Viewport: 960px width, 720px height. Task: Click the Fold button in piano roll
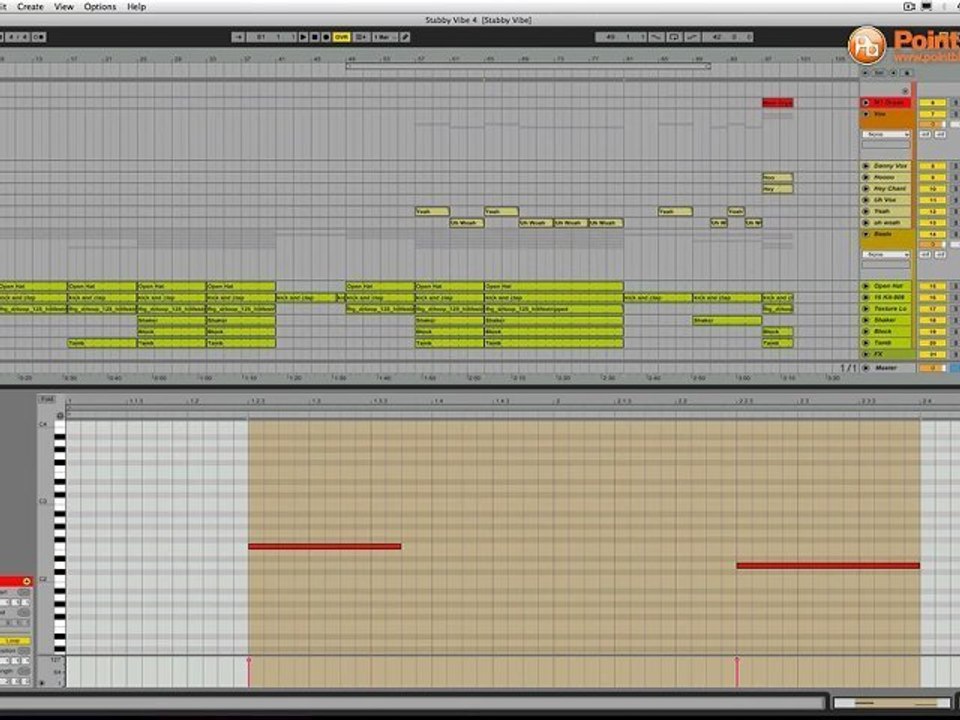tap(47, 399)
